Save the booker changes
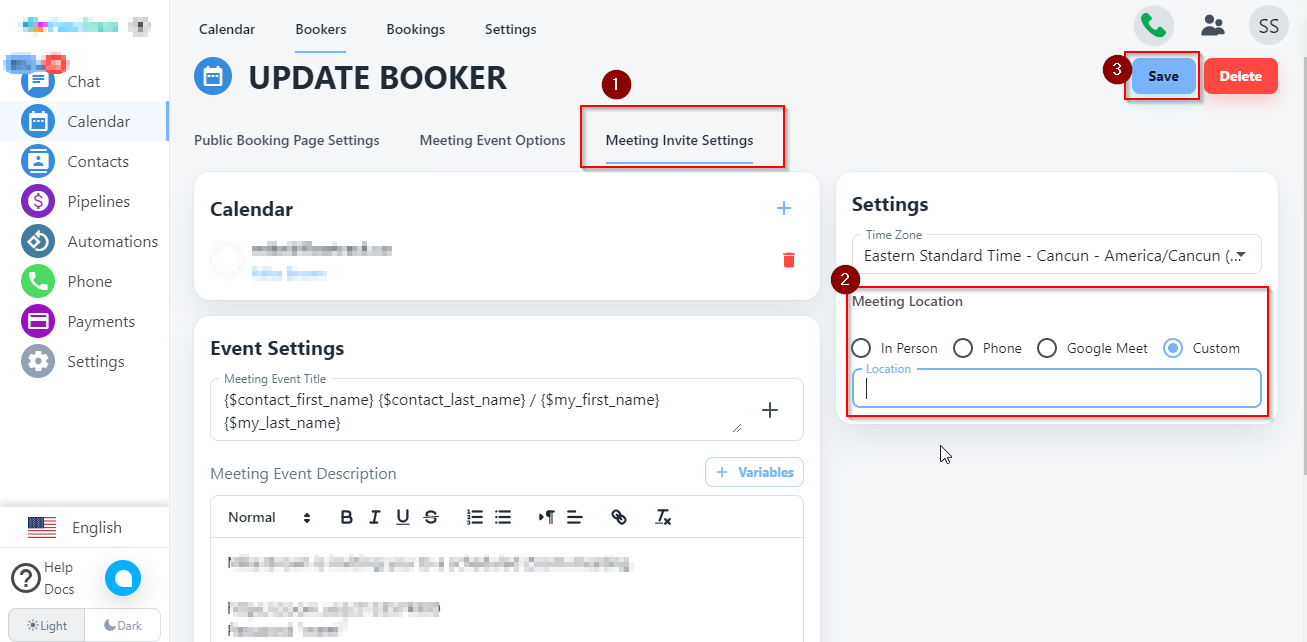 1163,76
